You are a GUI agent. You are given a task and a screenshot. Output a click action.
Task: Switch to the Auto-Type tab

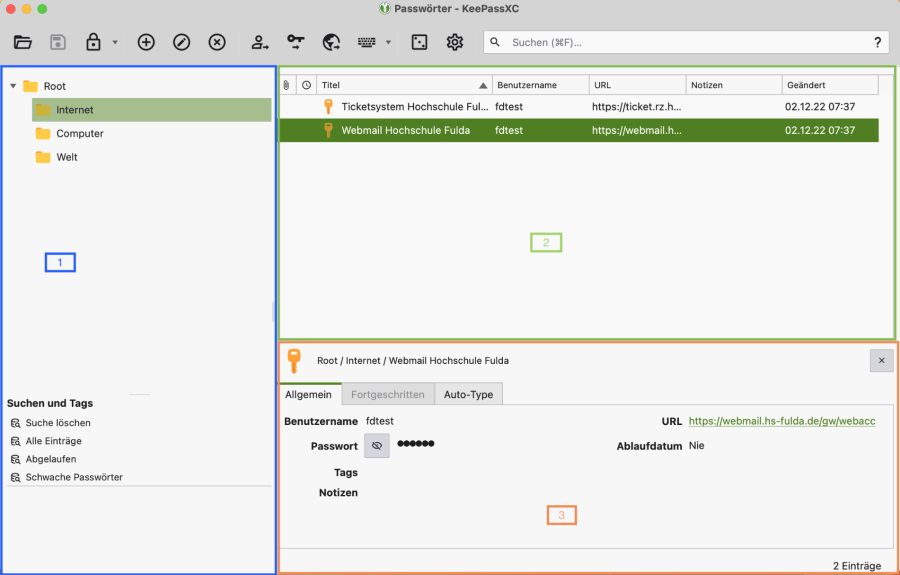468,394
